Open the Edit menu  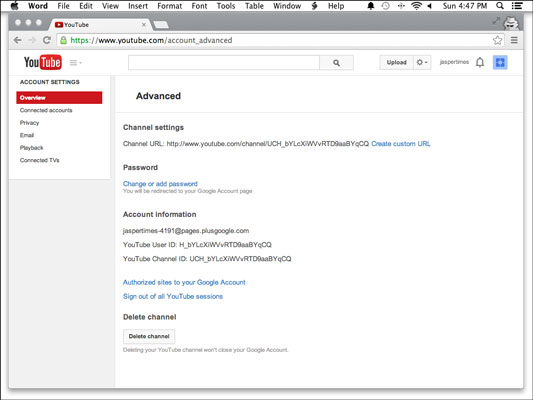pyautogui.click(x=86, y=6)
